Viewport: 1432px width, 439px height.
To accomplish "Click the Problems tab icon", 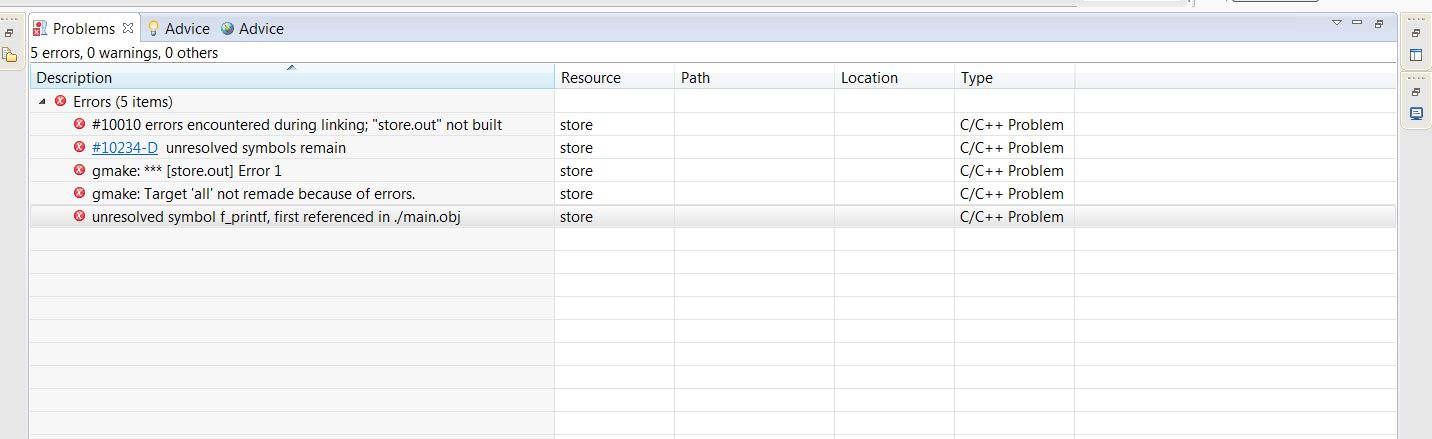I will point(40,29).
